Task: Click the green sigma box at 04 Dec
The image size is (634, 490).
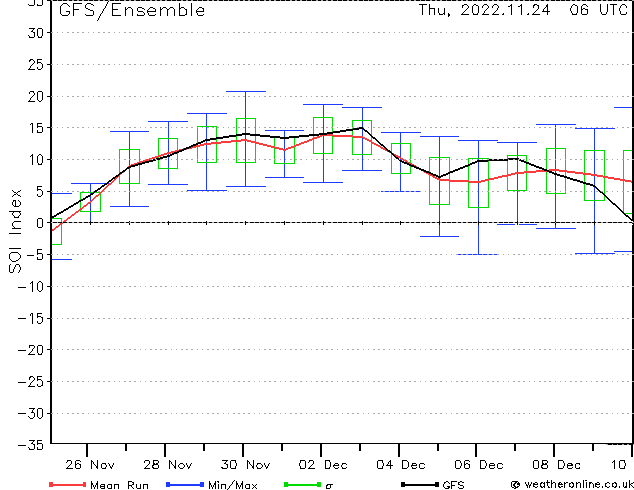Action: pos(401,158)
